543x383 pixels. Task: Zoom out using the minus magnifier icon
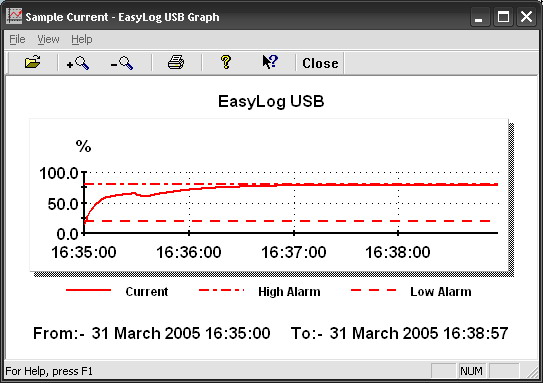coord(122,63)
